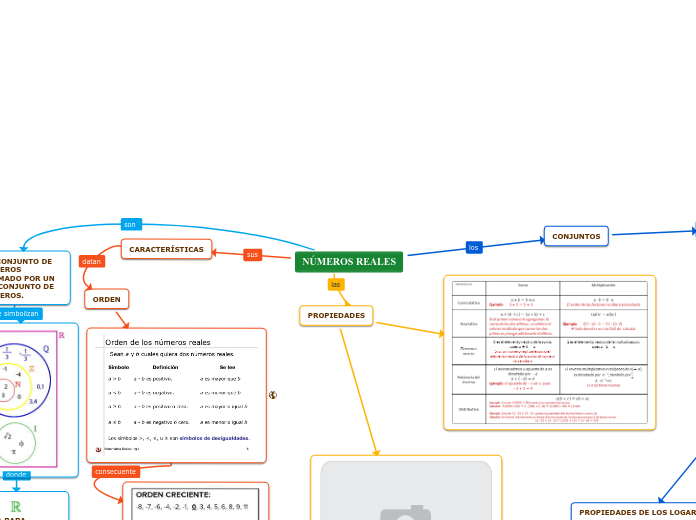Select the CARACTERÍSTICAS node
Screen dimensions: 696x520
coord(166,249)
